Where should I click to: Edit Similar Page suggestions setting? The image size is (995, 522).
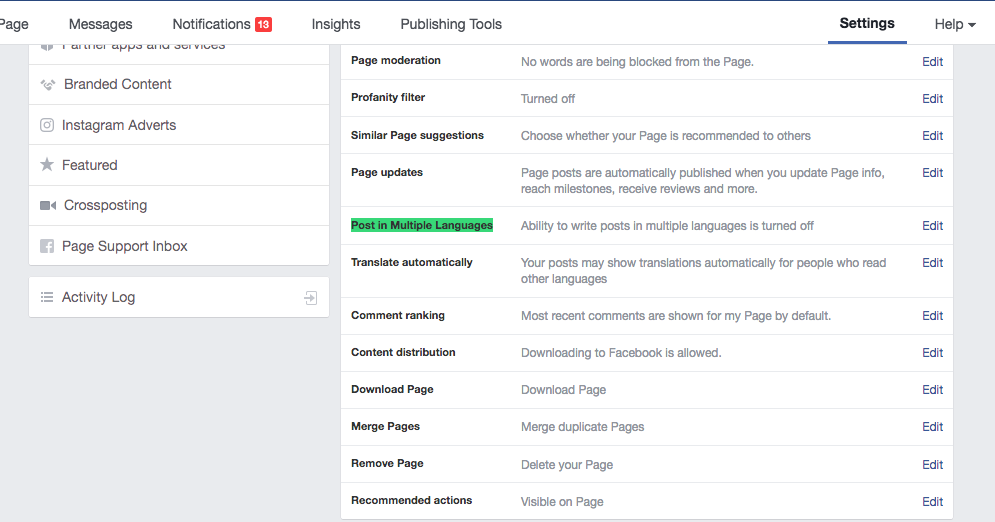(932, 136)
